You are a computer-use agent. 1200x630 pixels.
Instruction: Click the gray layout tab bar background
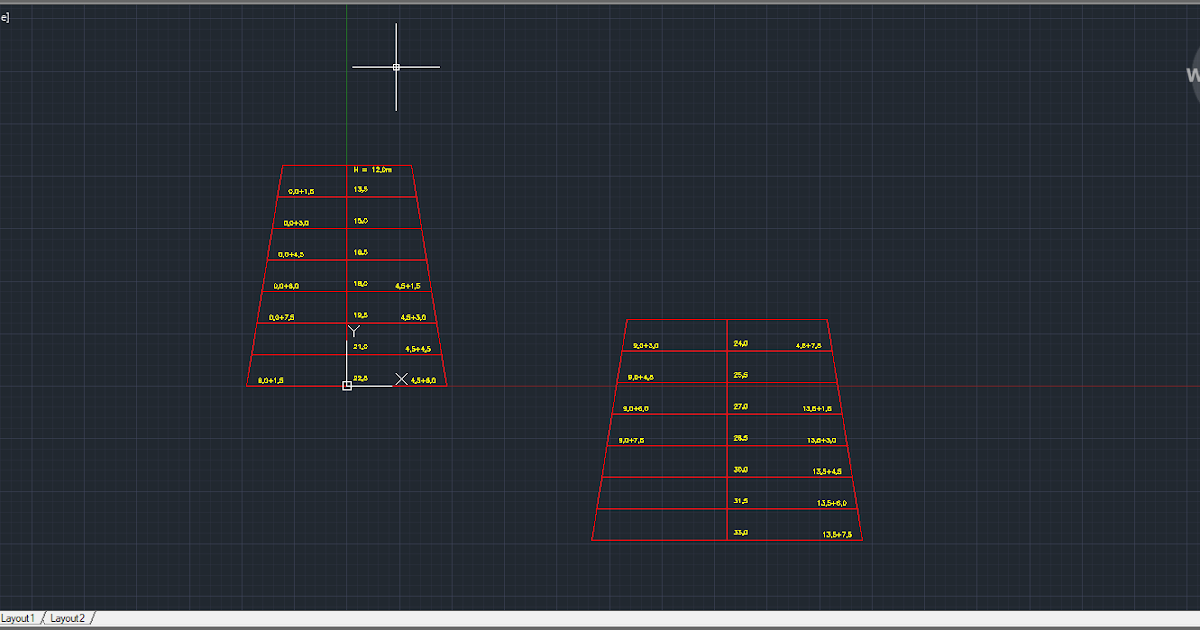pos(400,618)
